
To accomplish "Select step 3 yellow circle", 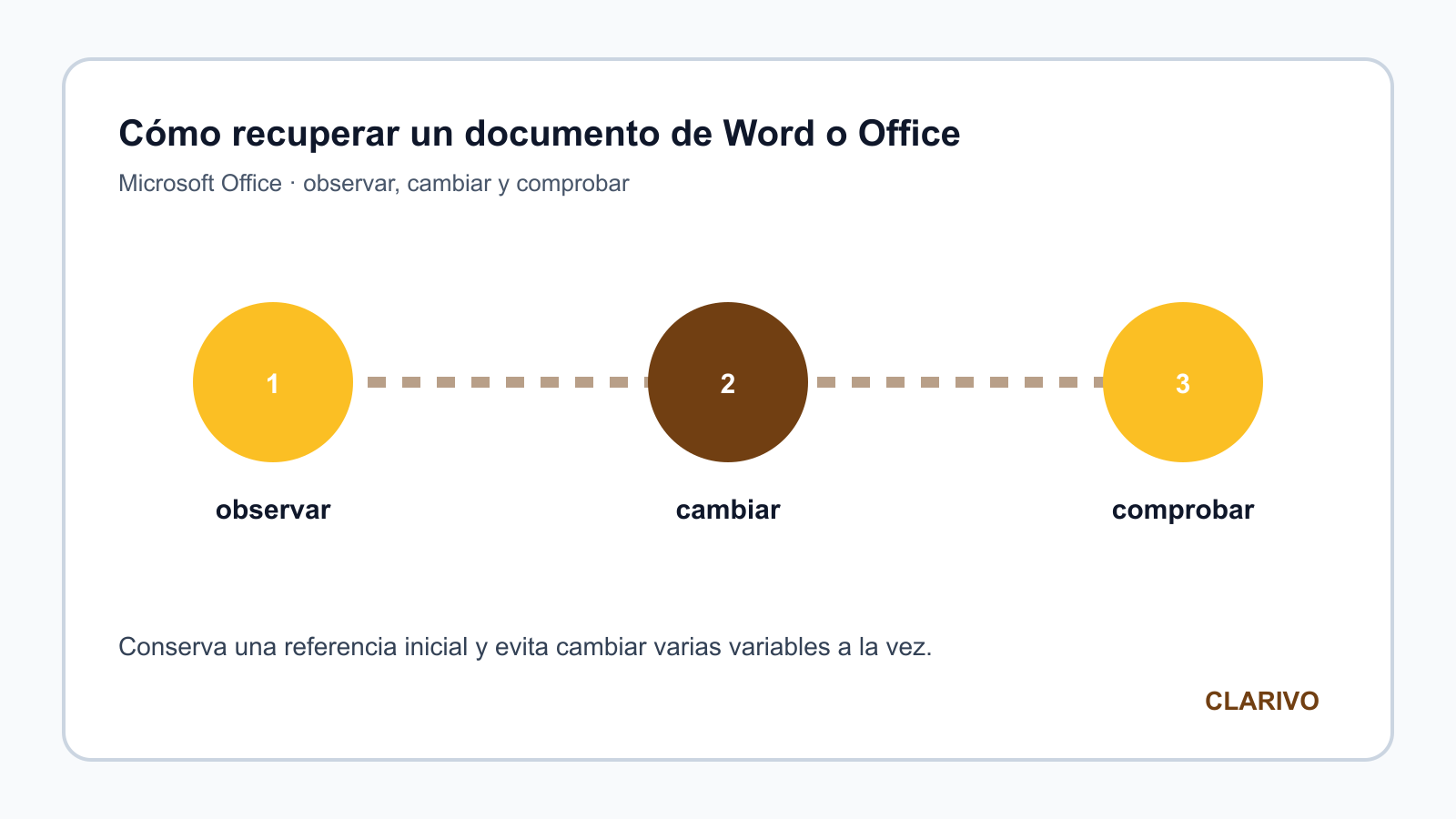I will [1183, 382].
